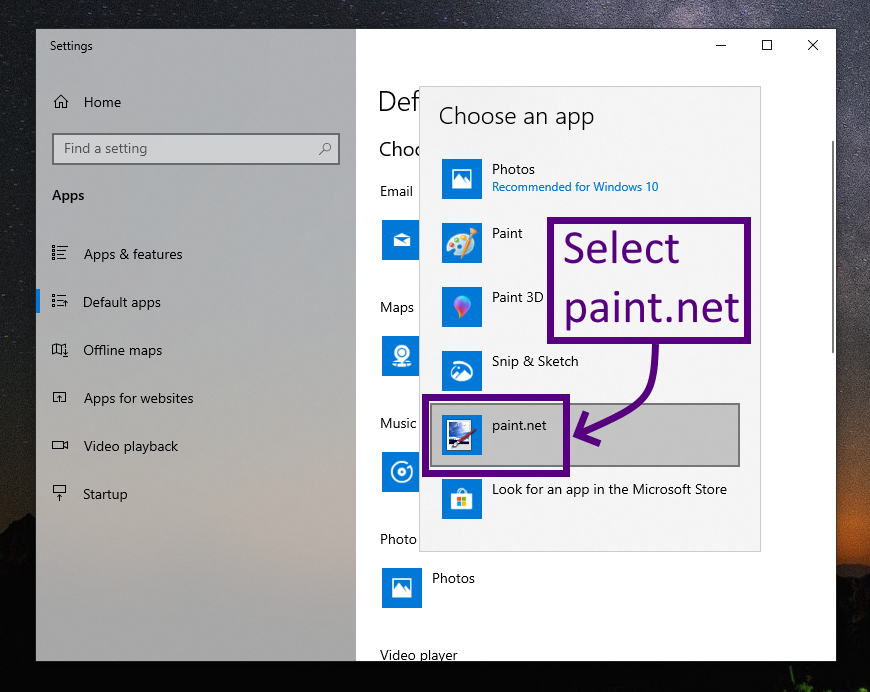Click Recommended for Windows 10 text
This screenshot has width=870, height=692.
[575, 187]
